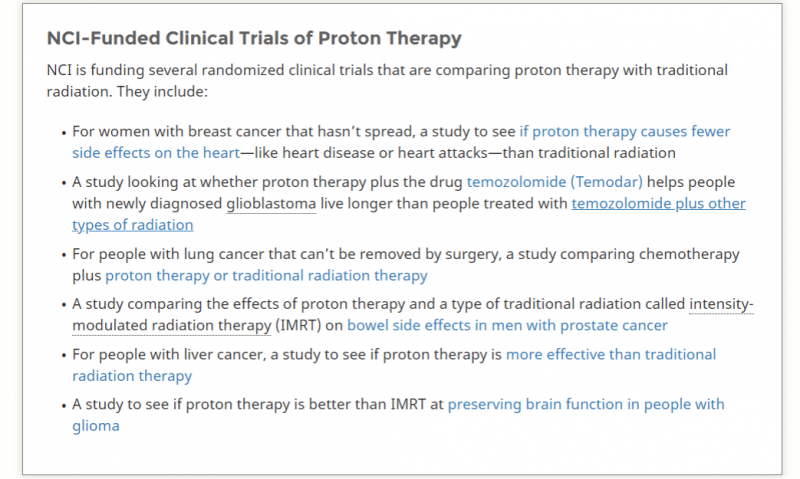Visit the 'proton therapy or traditional radiation therapy' link
The width and height of the screenshot is (800, 479).
(266, 275)
